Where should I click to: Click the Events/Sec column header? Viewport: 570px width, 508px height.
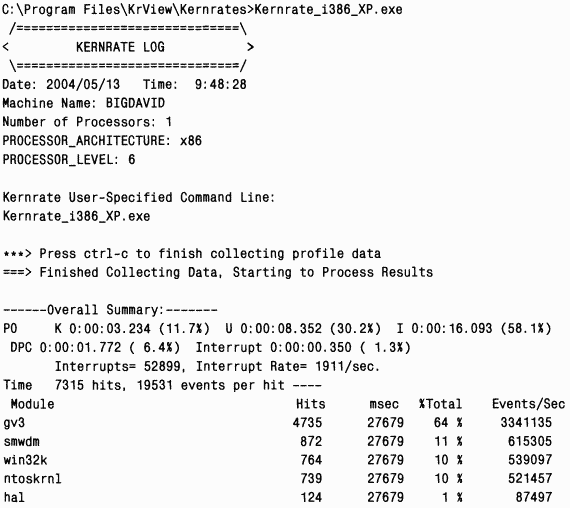[x=529, y=404]
